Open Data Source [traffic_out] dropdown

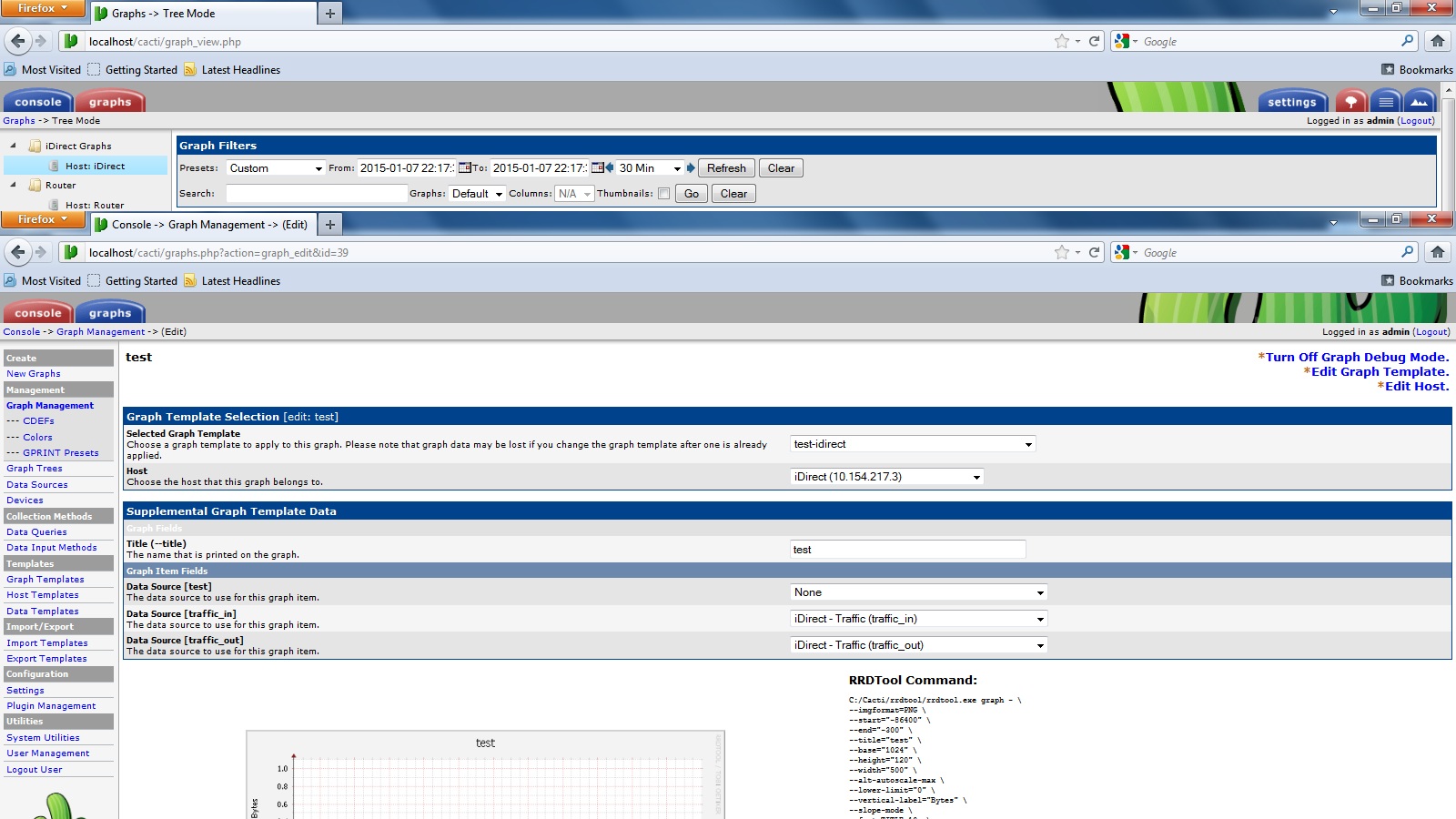[919, 645]
